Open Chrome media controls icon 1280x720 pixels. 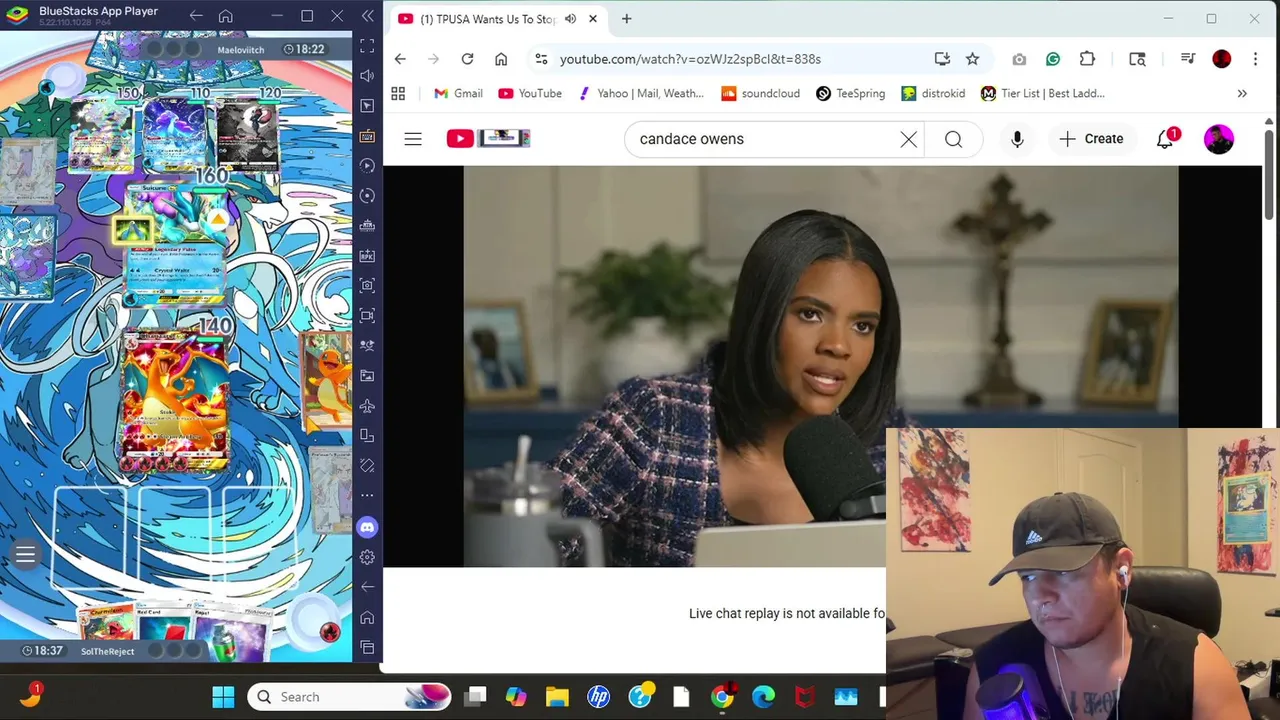point(1188,59)
